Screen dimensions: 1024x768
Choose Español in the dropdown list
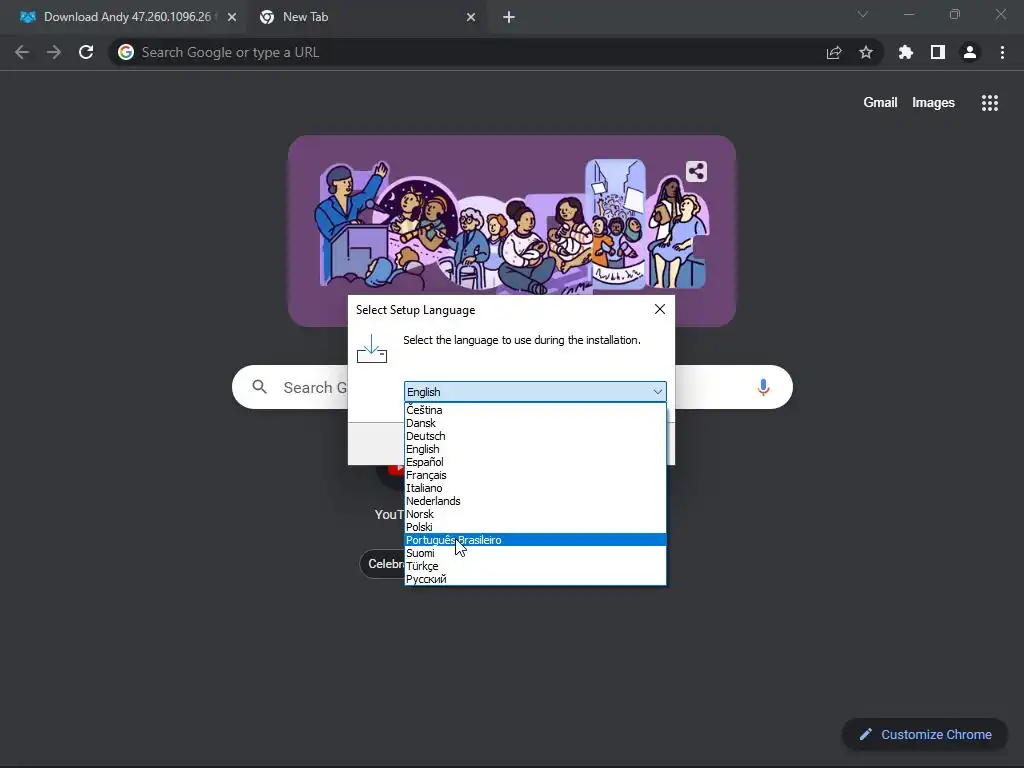536,462
